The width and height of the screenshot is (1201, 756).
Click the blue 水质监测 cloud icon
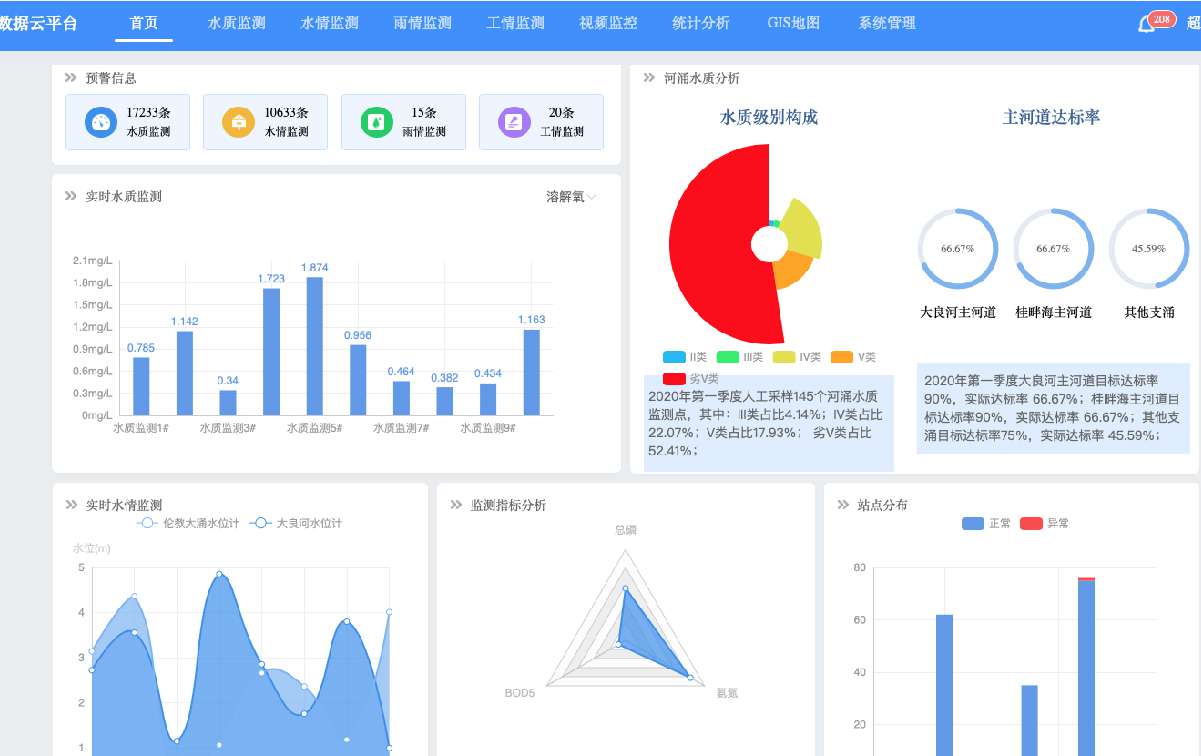(x=100, y=122)
